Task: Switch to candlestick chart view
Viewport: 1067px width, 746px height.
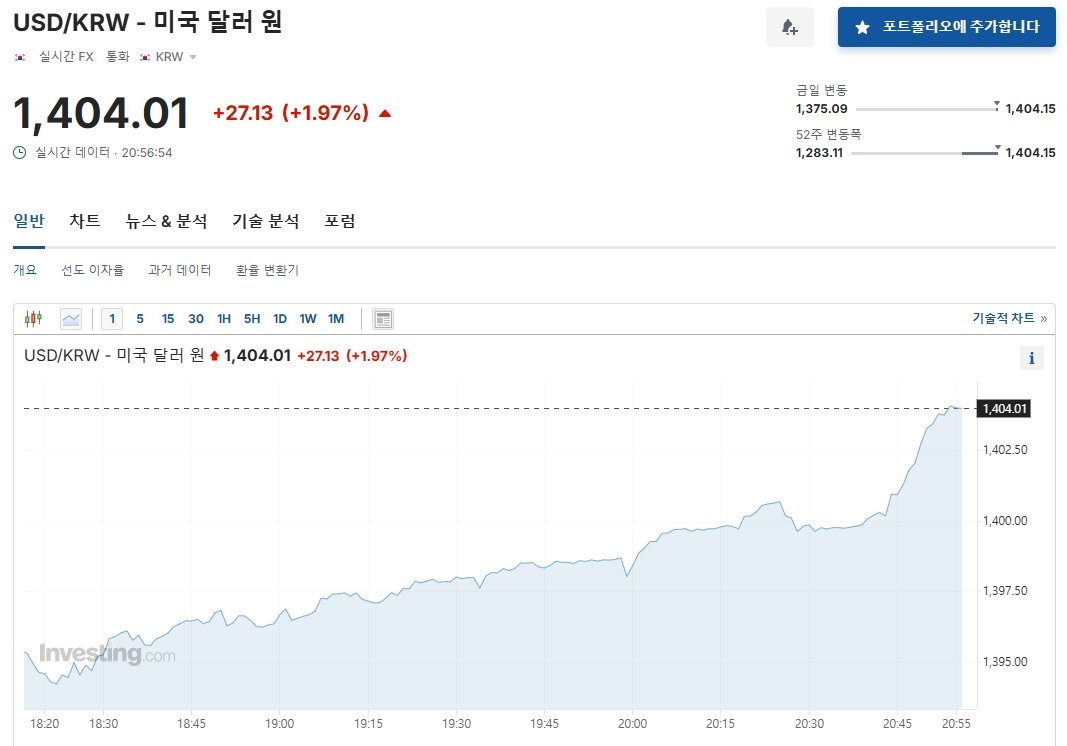Action: (33, 319)
